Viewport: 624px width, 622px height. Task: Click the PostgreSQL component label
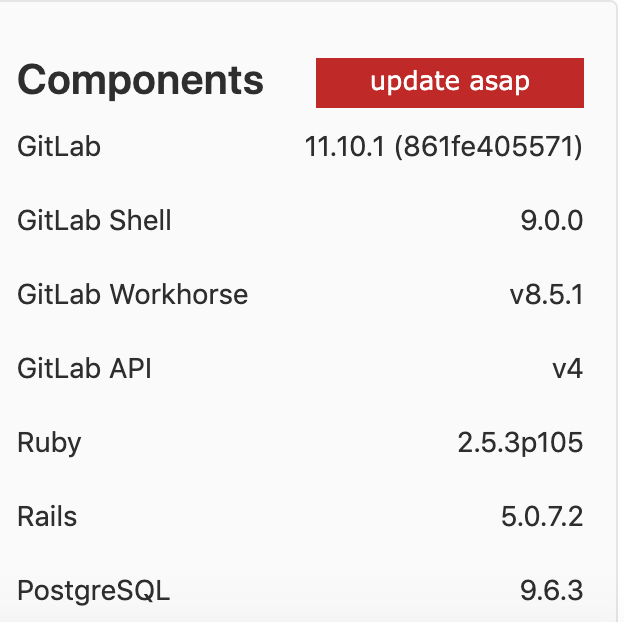[94, 591]
